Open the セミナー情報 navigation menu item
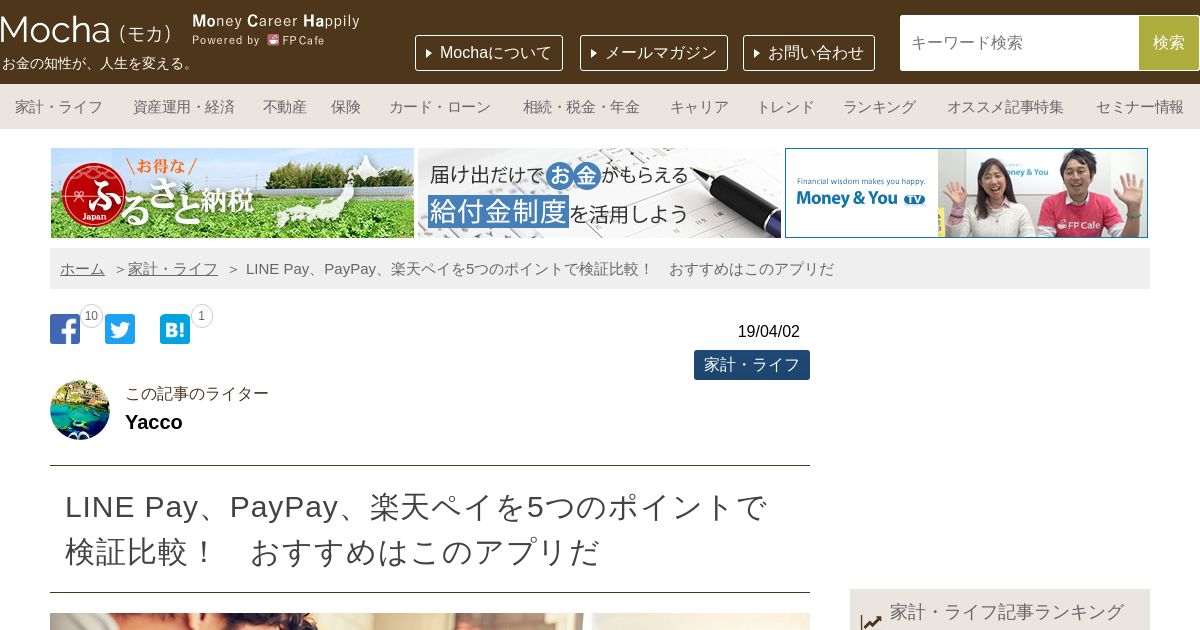This screenshot has width=1200, height=630. (x=1140, y=107)
